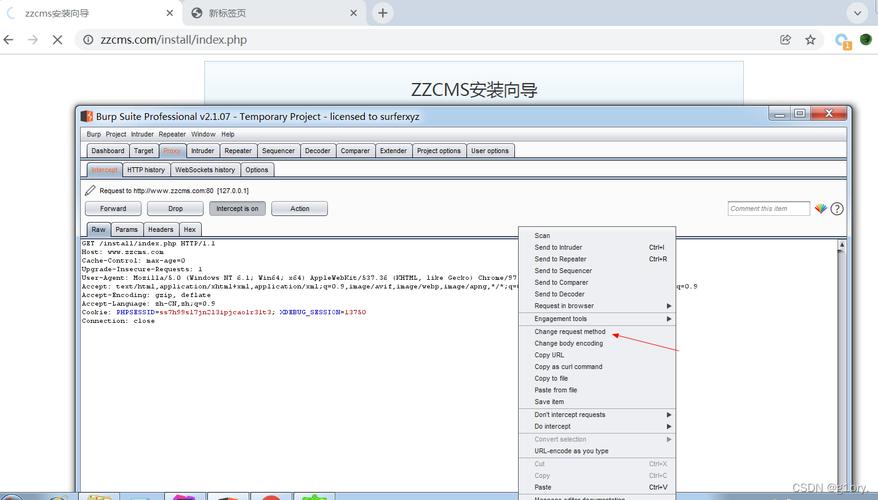Switch to the Headers view tab

pos(161,230)
